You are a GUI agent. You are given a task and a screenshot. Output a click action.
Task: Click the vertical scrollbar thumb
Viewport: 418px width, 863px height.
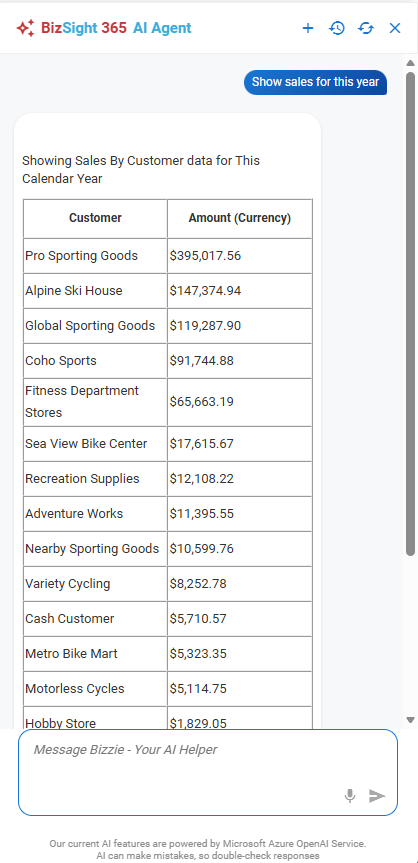[x=410, y=314]
